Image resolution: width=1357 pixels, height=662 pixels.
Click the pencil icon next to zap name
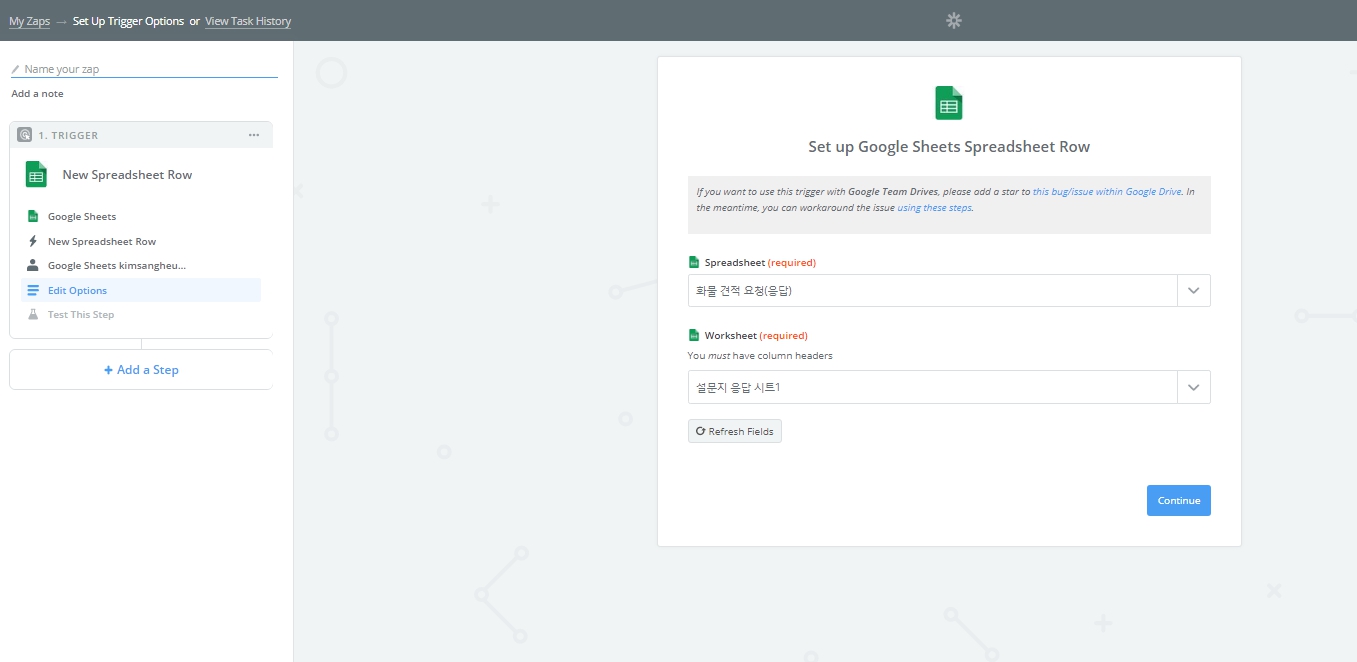click(15, 70)
